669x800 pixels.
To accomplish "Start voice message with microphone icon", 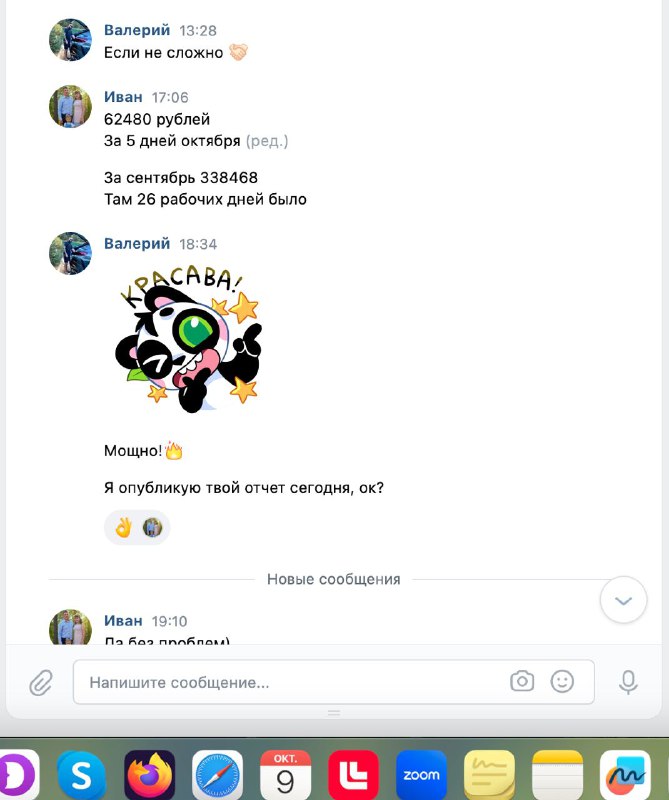I will point(628,682).
